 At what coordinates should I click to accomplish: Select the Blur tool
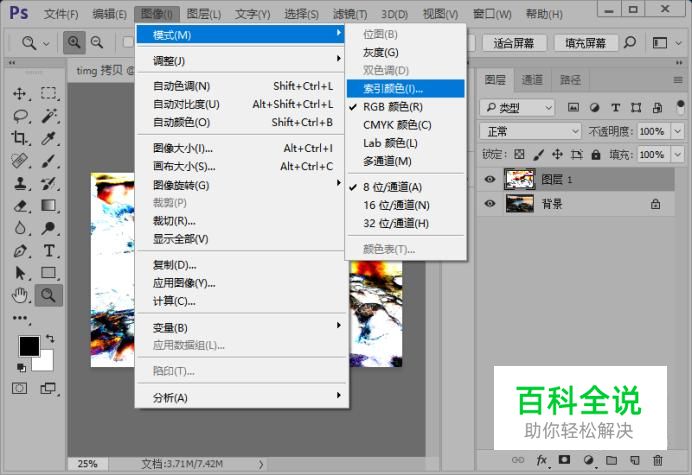pyautogui.click(x=19, y=228)
